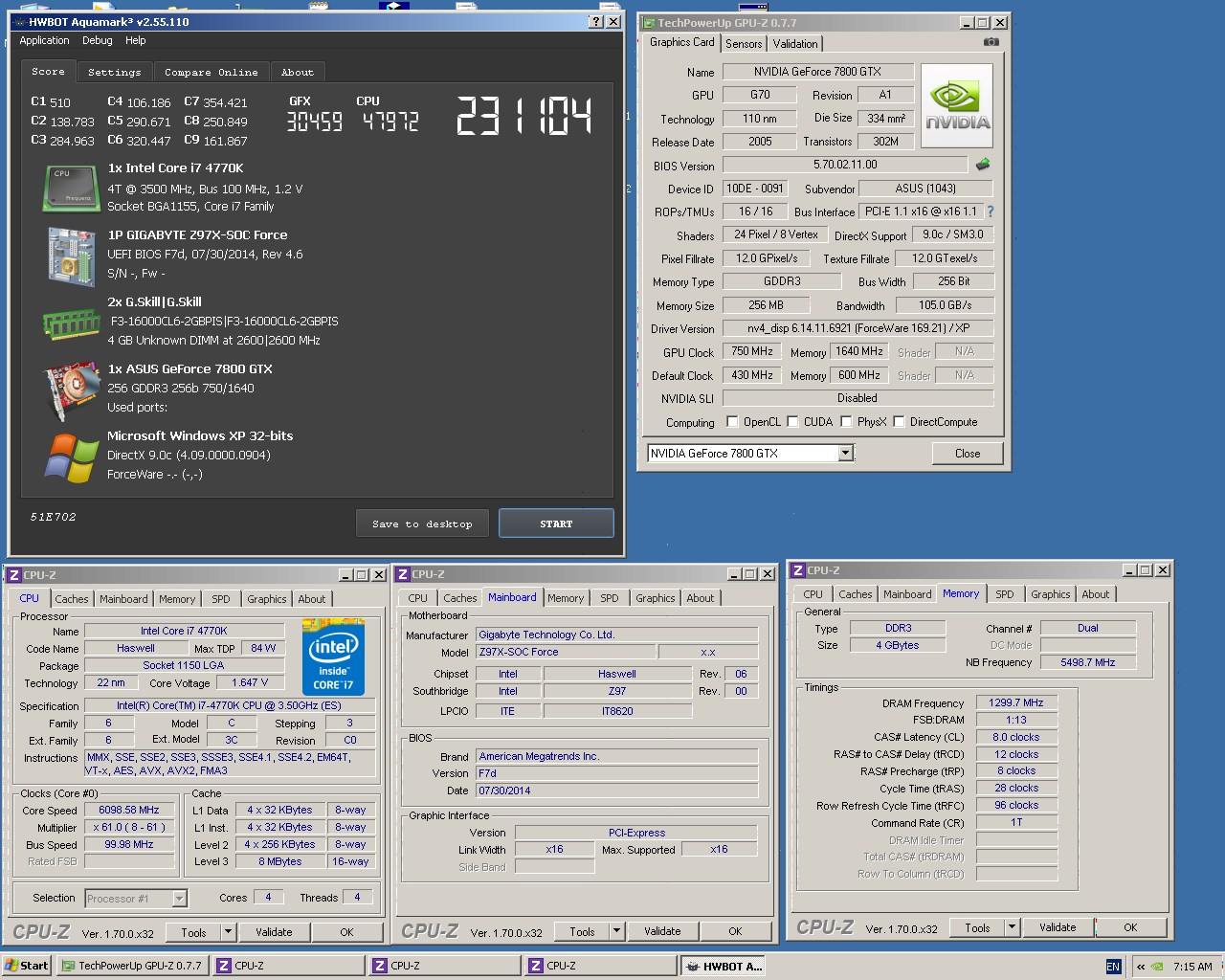This screenshot has height=980, width=1225.
Task: Click the CPU-Z Memory window title icon
Action: coord(798,570)
